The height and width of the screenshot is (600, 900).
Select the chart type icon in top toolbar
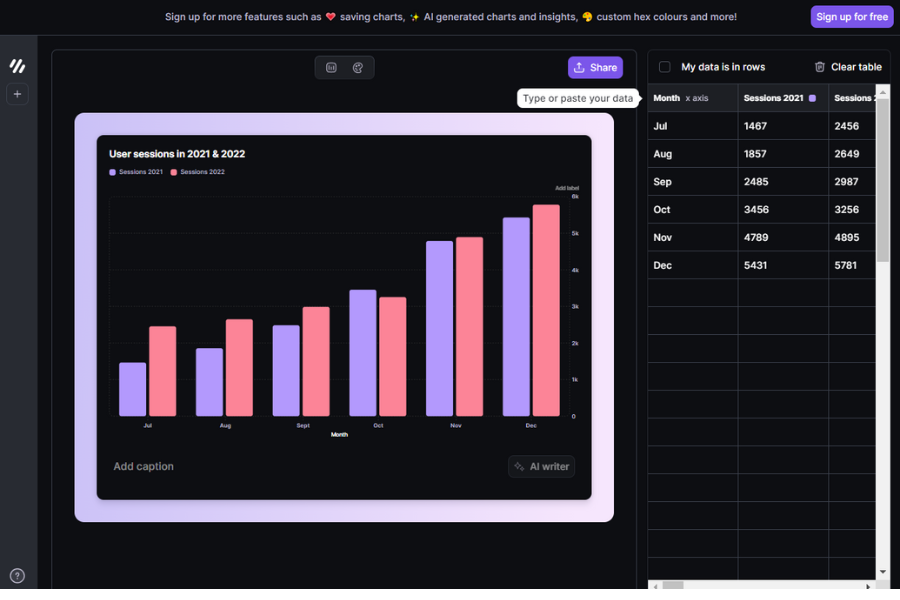click(x=331, y=67)
